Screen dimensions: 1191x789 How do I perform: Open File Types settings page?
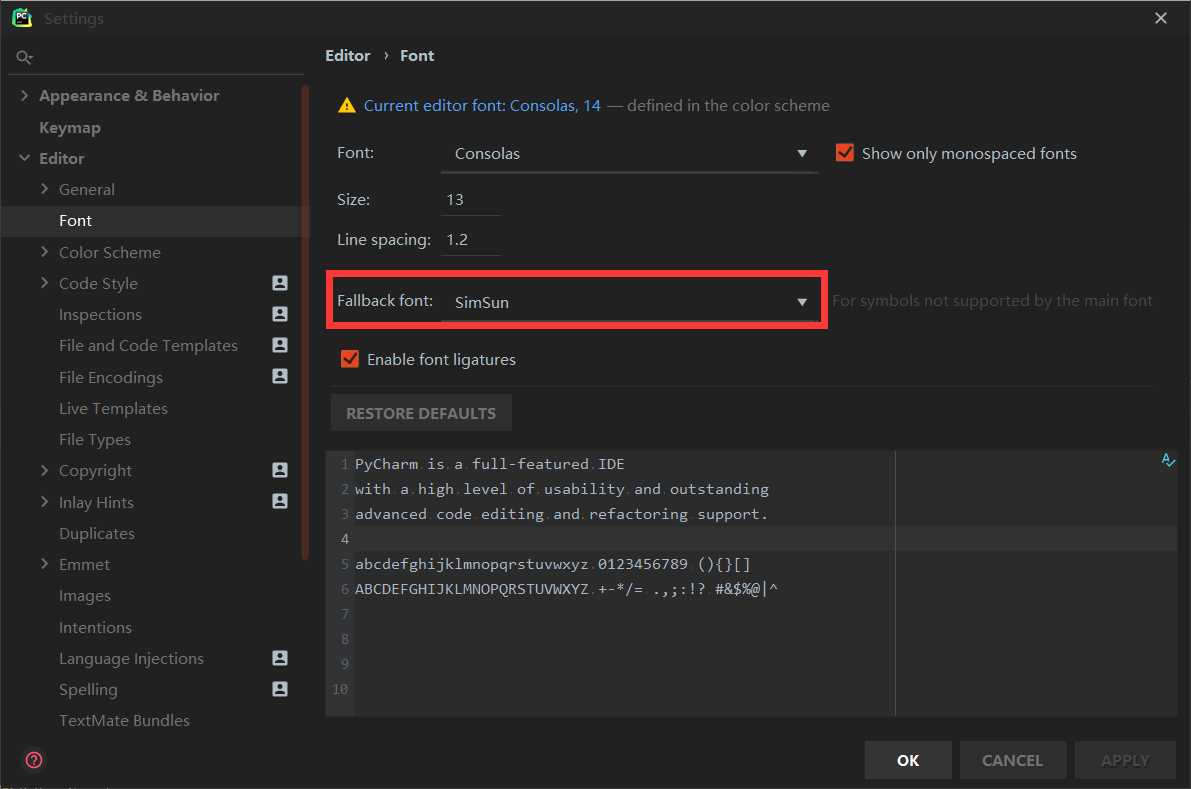(95, 440)
